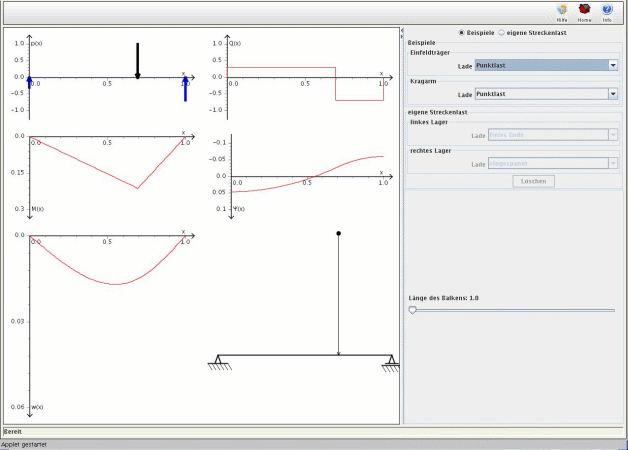Image resolution: width=628 pixels, height=450 pixels.
Task: Click the right blue reaction force arrow
Action: pyautogui.click(x=185, y=88)
